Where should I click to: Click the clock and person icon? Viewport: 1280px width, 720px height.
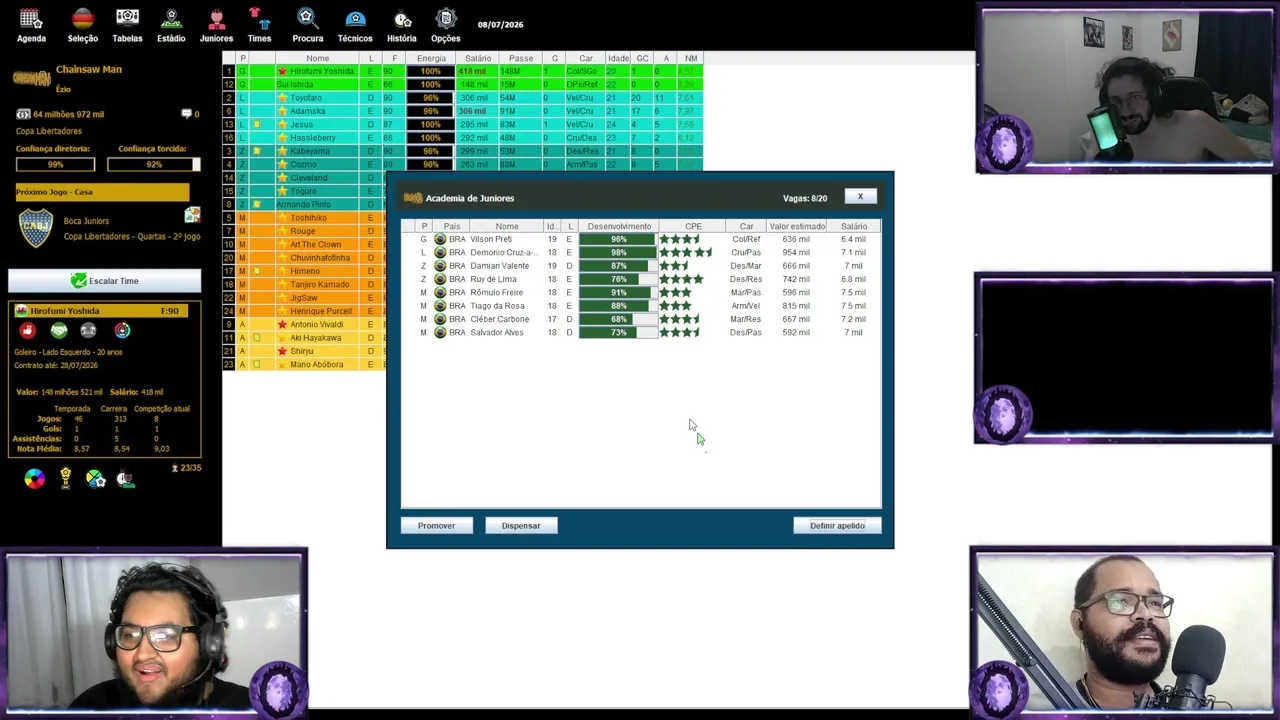click(x=125, y=479)
